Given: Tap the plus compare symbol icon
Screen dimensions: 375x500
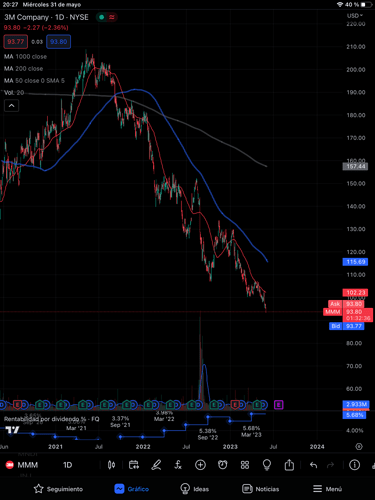Looking at the screenshot, I should pyautogui.click(x=200, y=465).
